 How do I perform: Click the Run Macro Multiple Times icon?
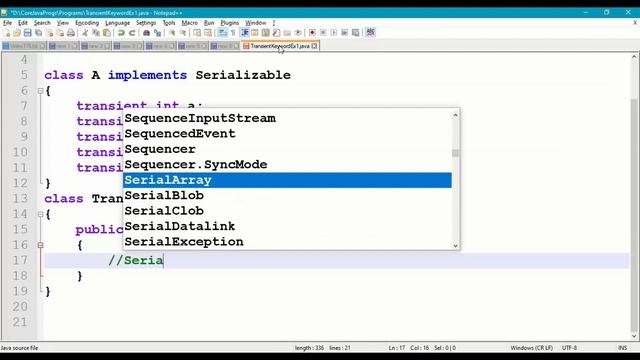click(x=344, y=33)
